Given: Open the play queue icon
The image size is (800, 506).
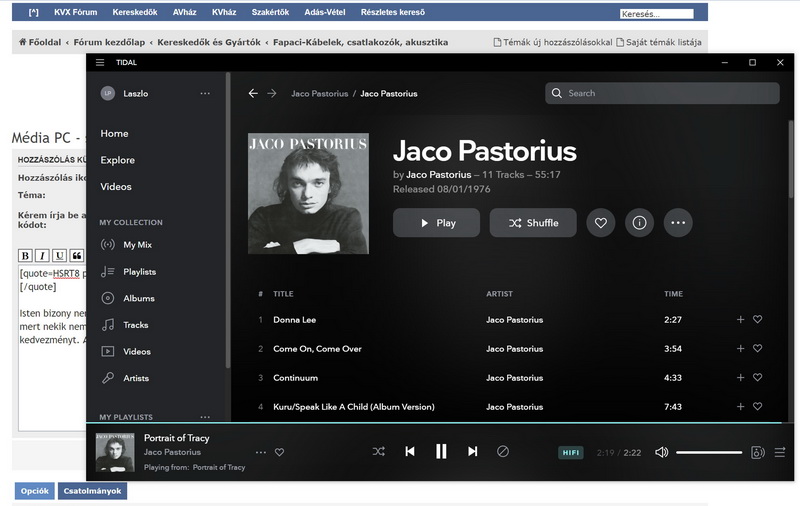Looking at the screenshot, I should 780,452.
